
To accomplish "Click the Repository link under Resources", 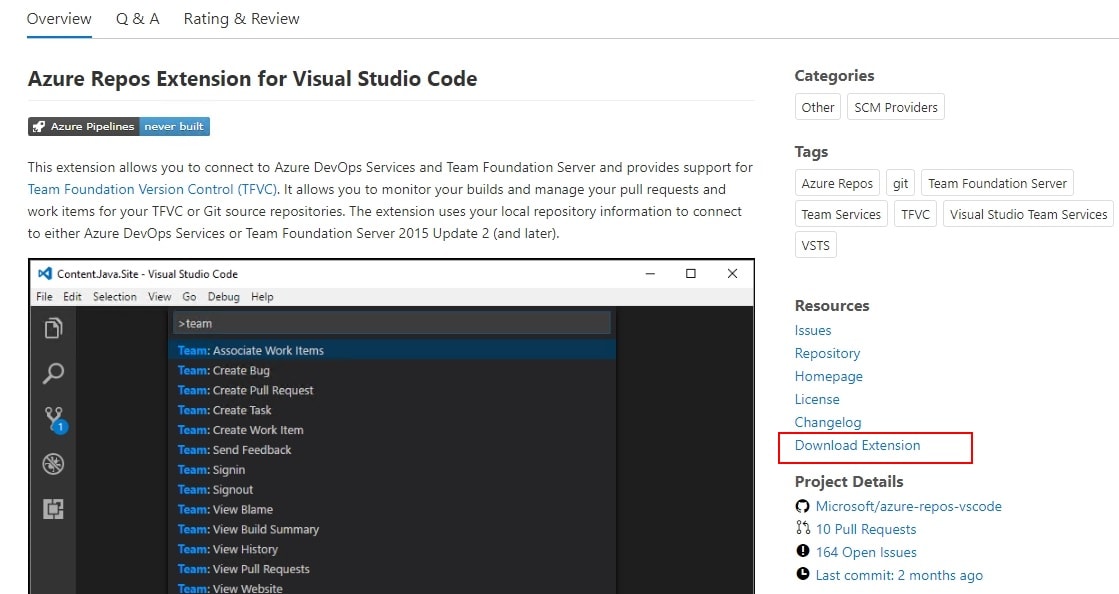I will coord(827,353).
